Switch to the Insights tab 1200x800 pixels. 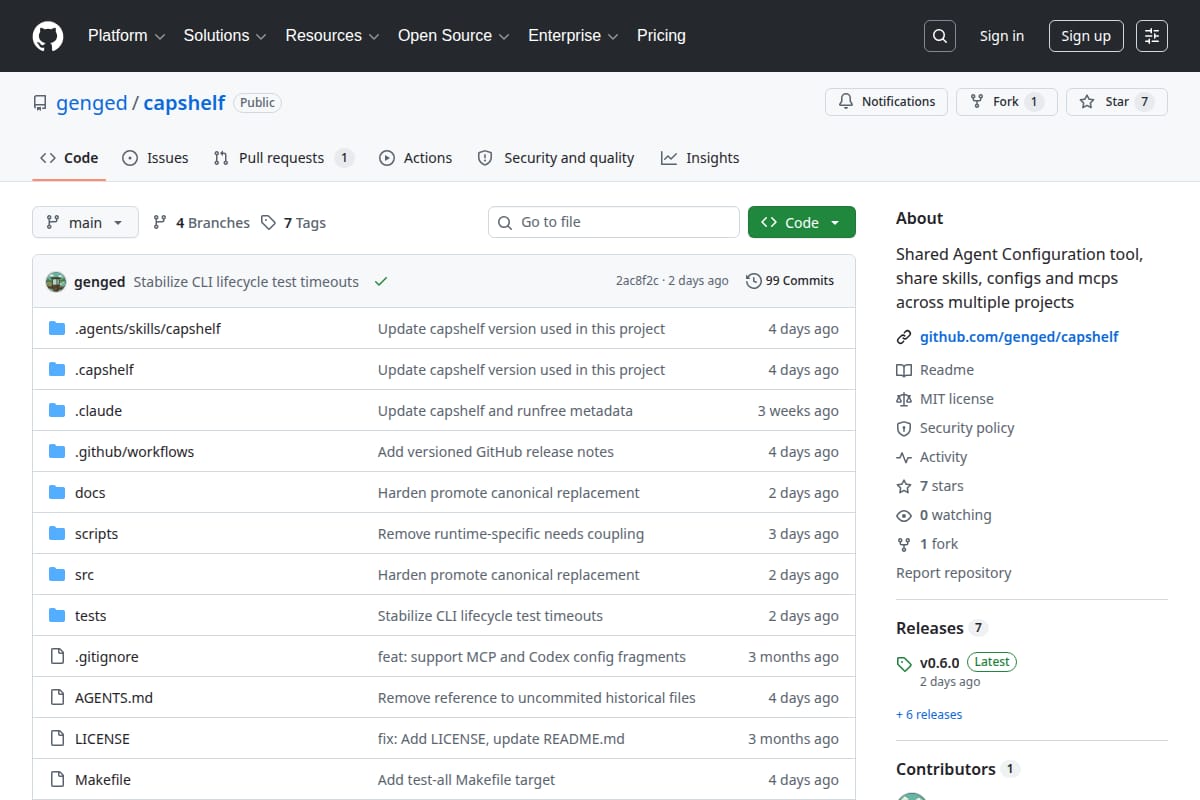pos(700,158)
